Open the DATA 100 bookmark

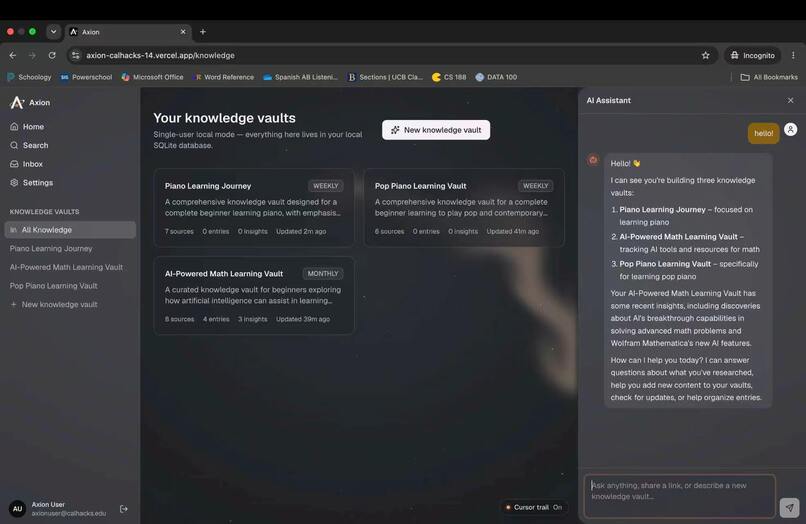click(496, 77)
